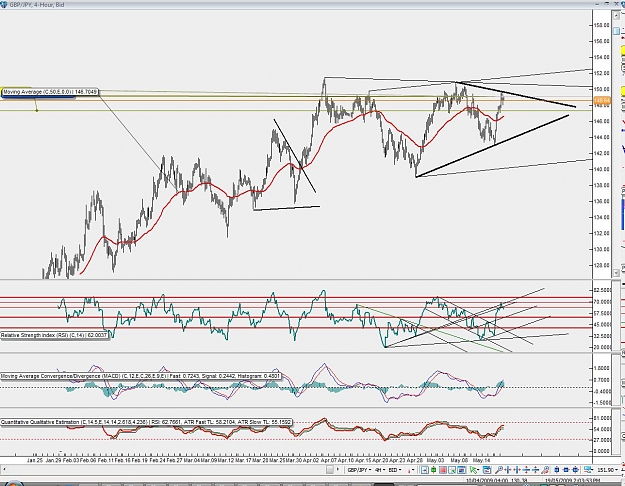Click the gray square toolbar button
The width and height of the screenshot is (625, 486).
(x=330, y=470)
